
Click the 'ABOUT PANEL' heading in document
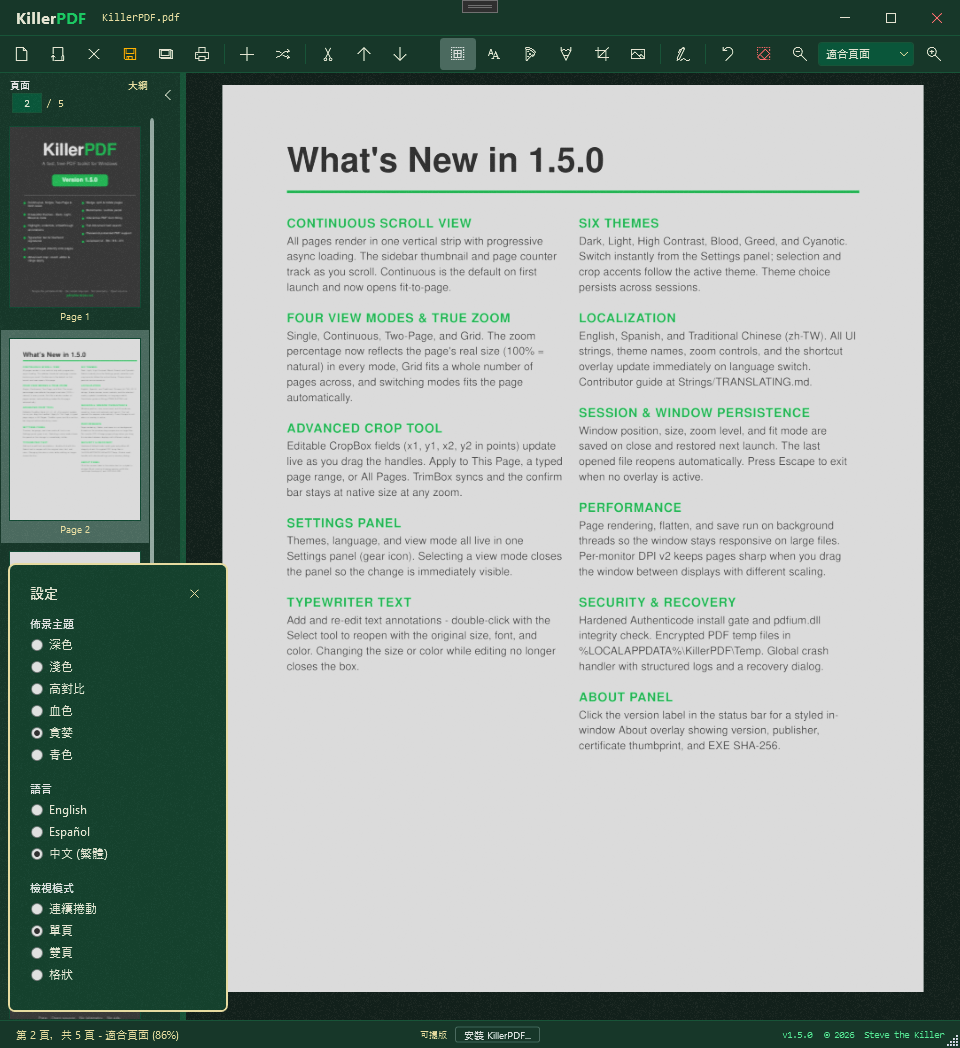coord(626,697)
